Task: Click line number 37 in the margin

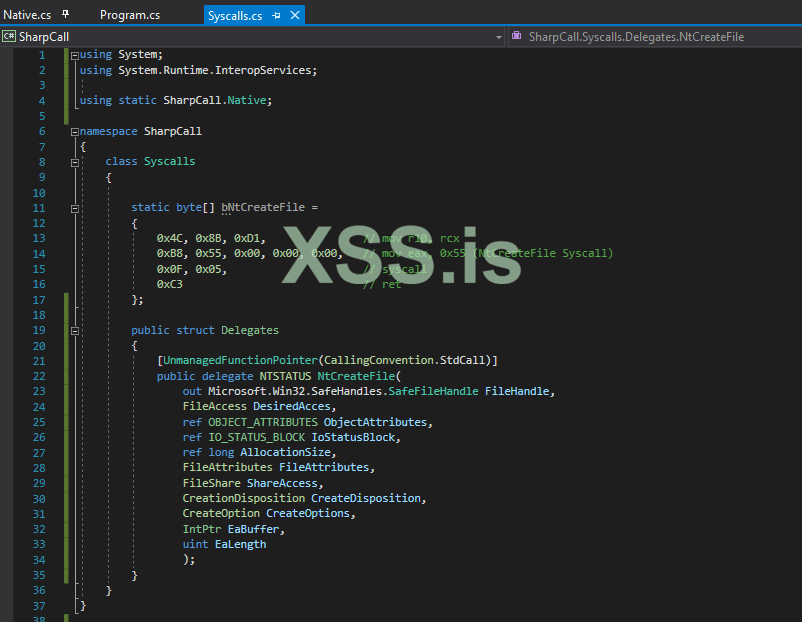Action: [39, 606]
